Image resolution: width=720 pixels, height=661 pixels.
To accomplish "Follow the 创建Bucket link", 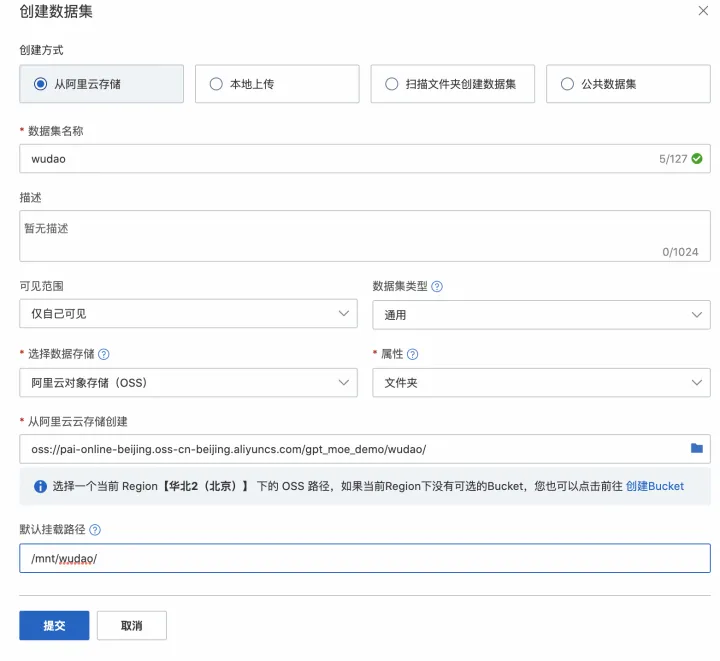I will tap(655, 487).
